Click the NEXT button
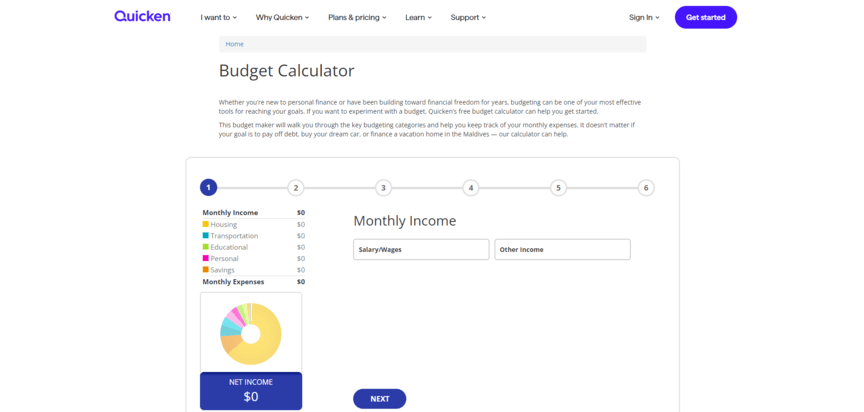 pos(380,399)
